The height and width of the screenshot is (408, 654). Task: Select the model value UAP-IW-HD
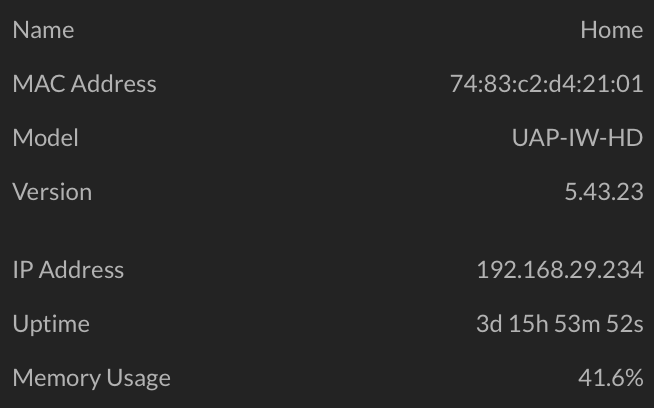577,138
